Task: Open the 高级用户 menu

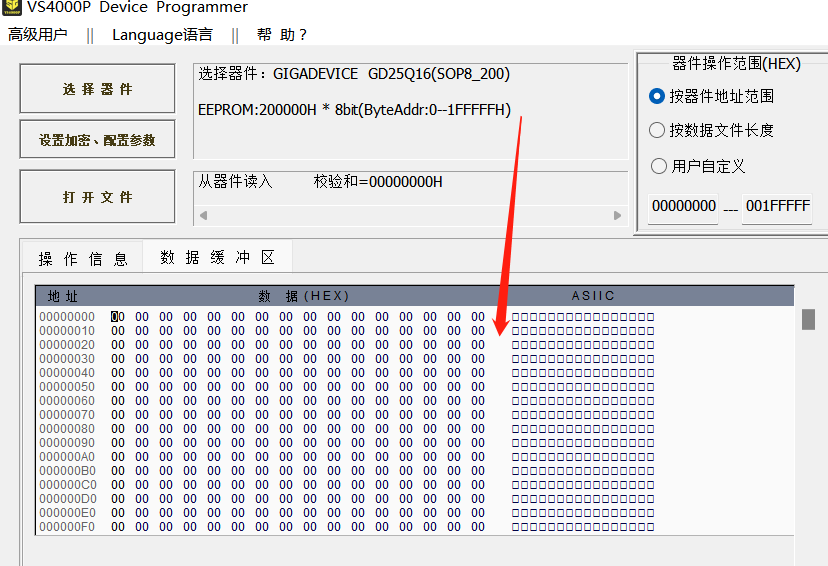Action: click(37, 35)
